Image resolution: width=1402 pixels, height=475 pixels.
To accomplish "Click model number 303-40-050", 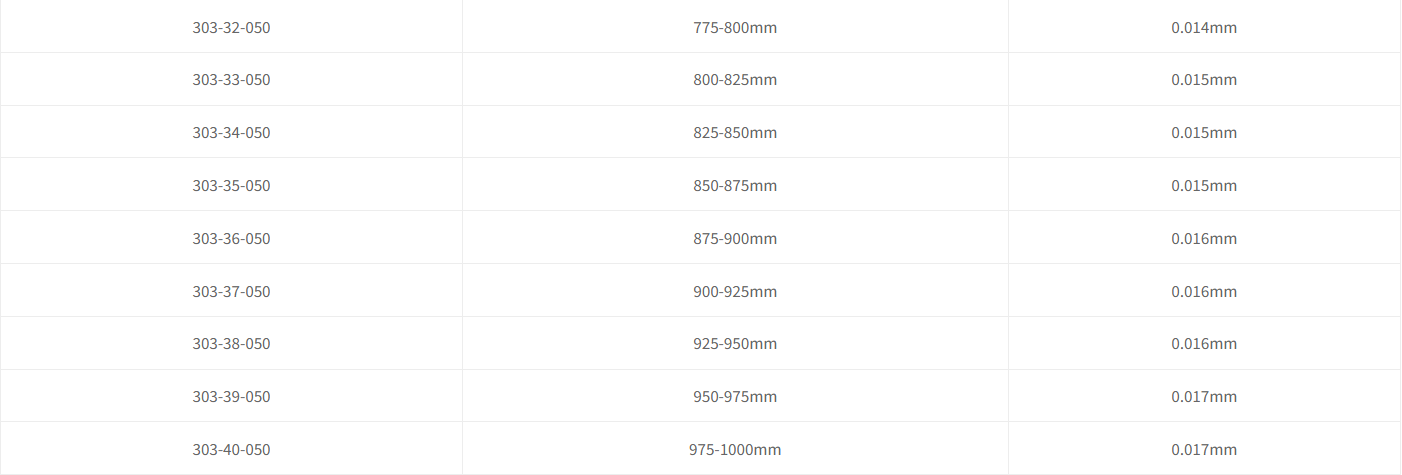I will click(231, 450).
